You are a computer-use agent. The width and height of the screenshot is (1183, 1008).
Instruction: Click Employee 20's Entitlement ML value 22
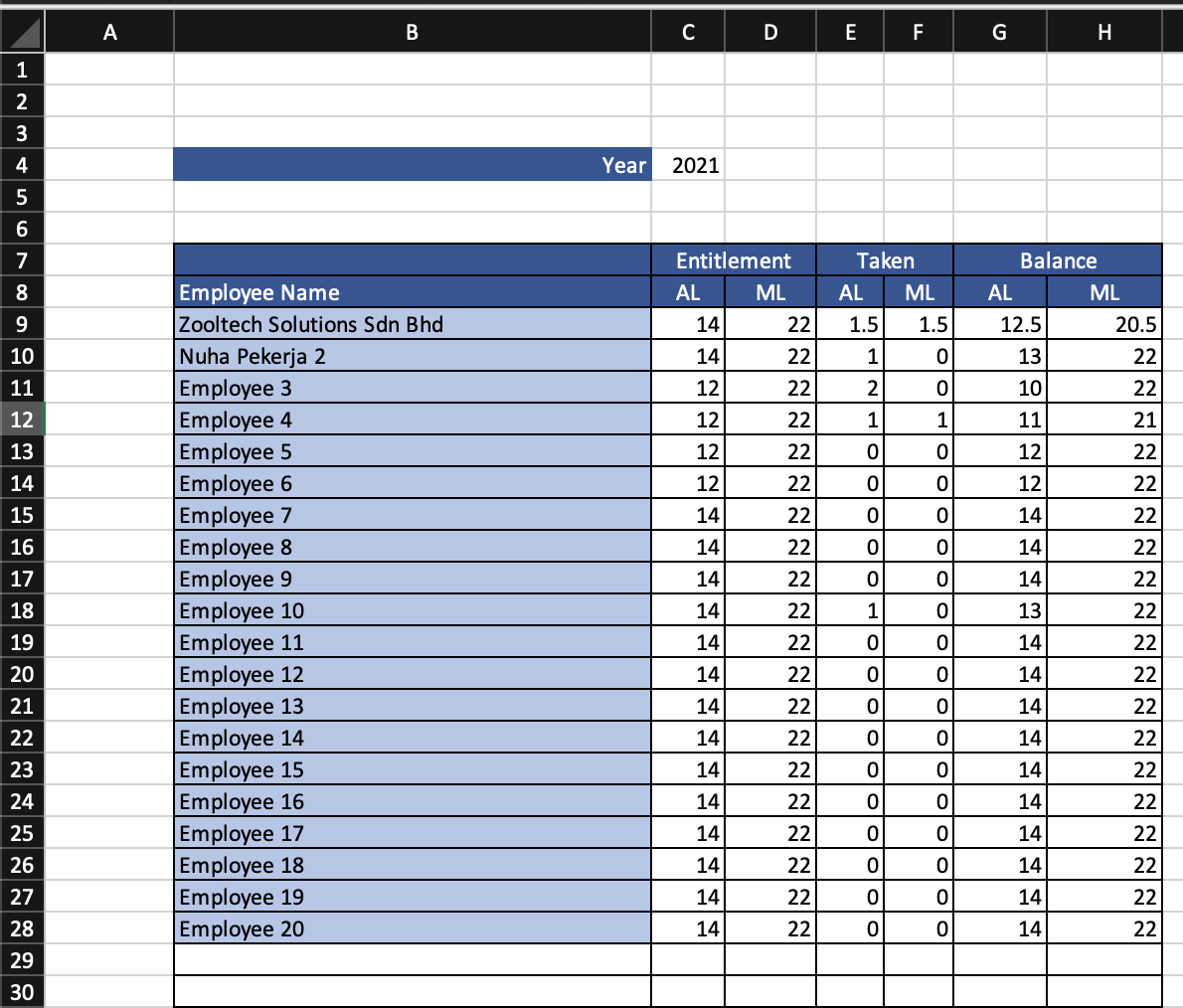click(x=770, y=928)
